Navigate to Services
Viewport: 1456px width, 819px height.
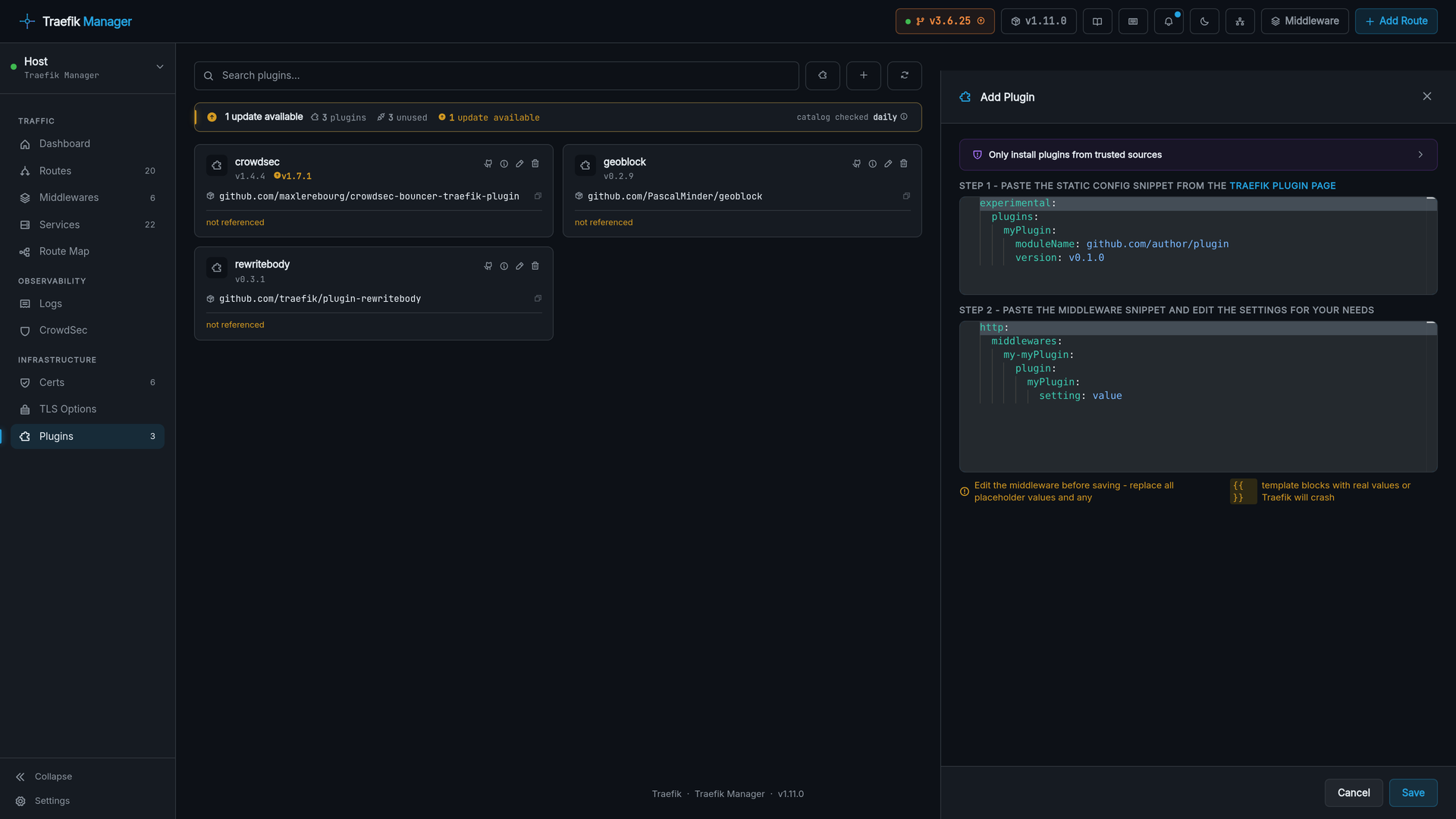pyautogui.click(x=87, y=225)
